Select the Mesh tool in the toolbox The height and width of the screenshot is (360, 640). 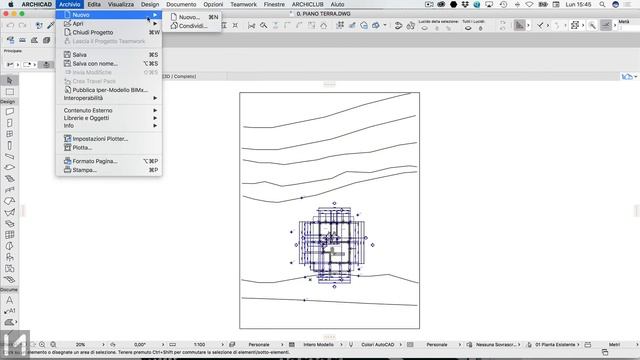(x=10, y=280)
